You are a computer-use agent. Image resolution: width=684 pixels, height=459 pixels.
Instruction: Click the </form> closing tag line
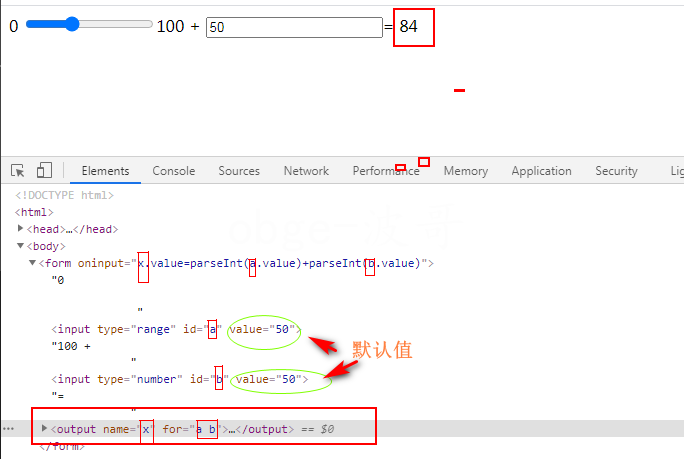point(62,446)
